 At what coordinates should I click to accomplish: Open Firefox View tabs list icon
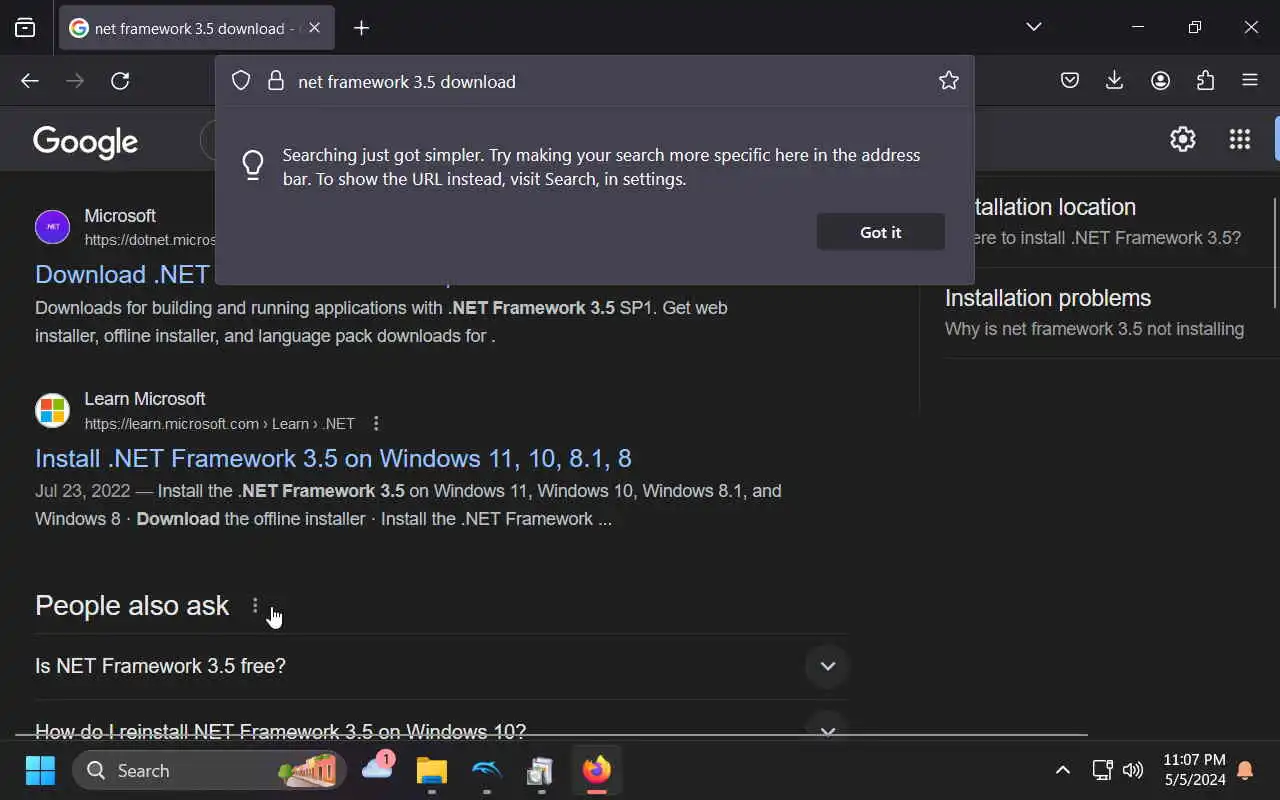click(x=25, y=28)
